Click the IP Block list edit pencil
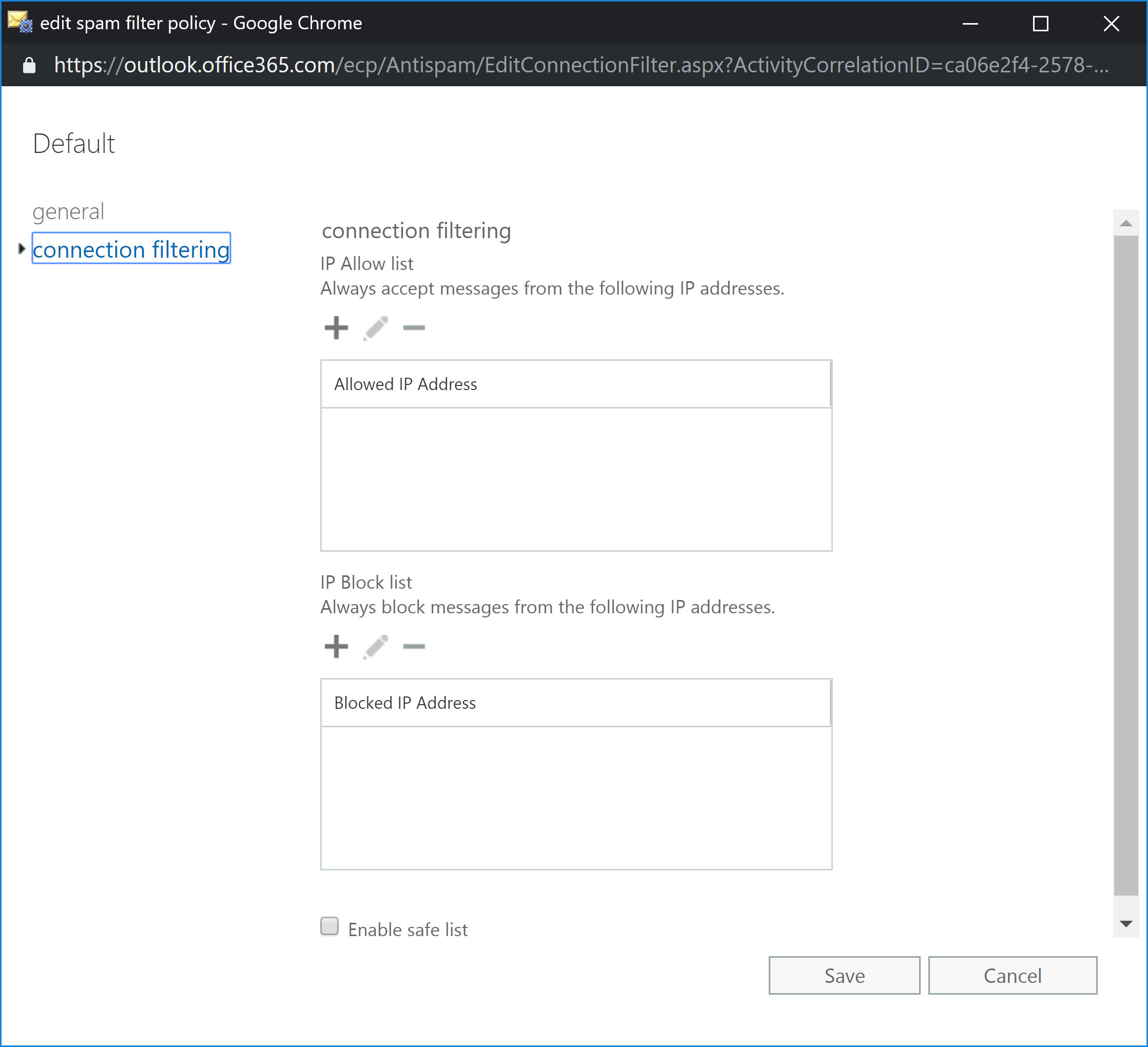 [x=376, y=646]
